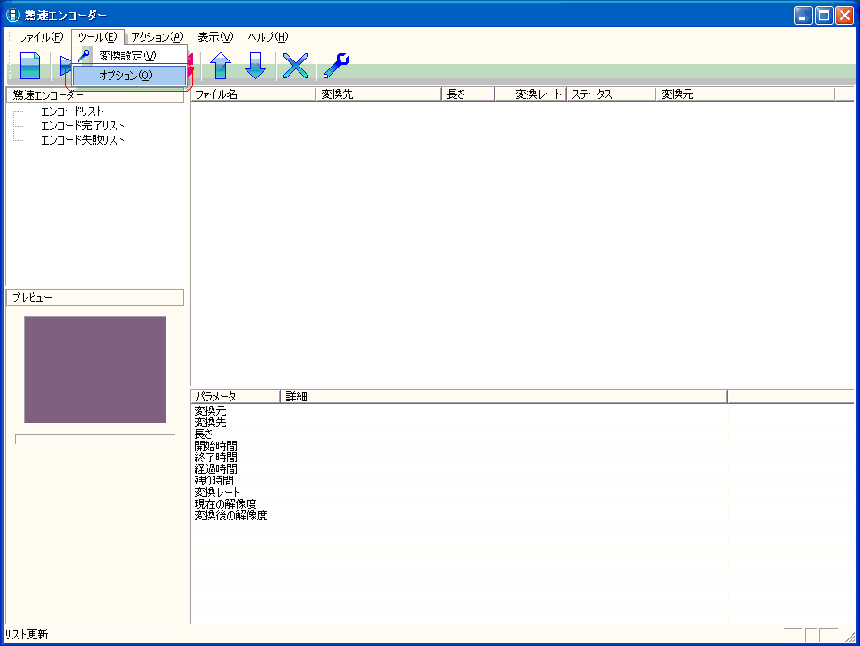Select the エンコード完了リスト tree item
The image size is (860, 646).
tap(83, 126)
